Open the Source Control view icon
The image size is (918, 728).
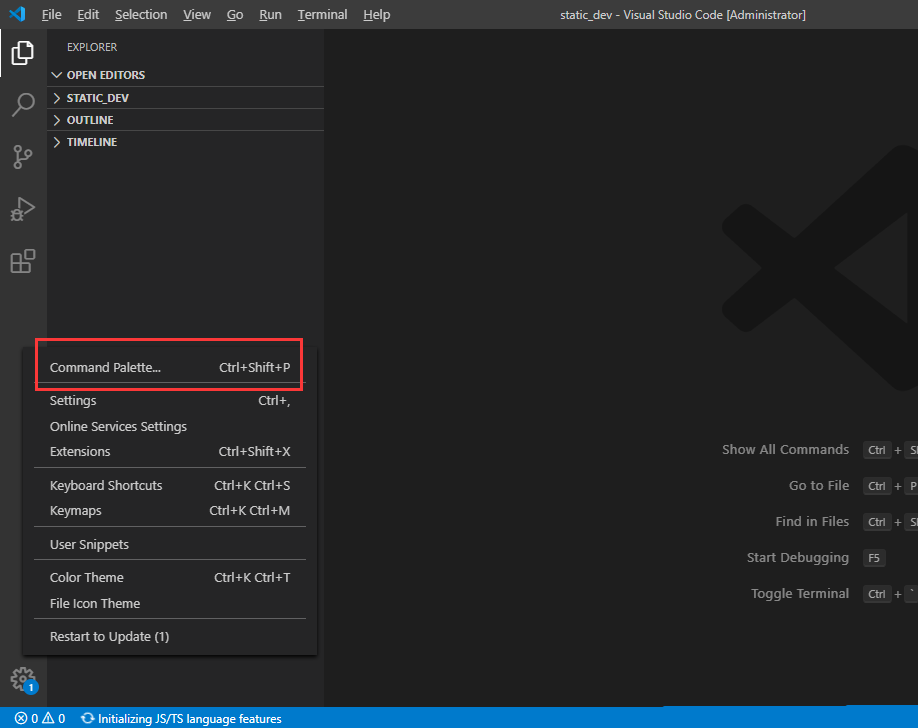coord(23,157)
